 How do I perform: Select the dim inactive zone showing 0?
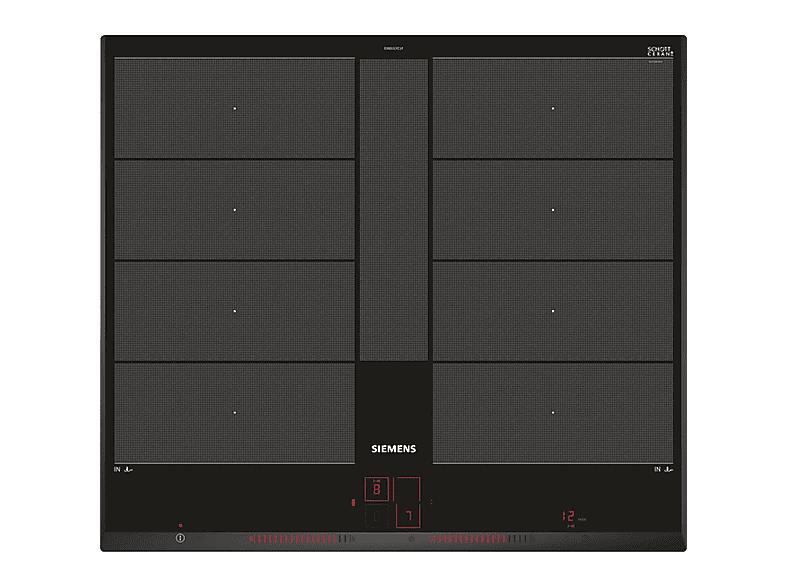(376, 516)
